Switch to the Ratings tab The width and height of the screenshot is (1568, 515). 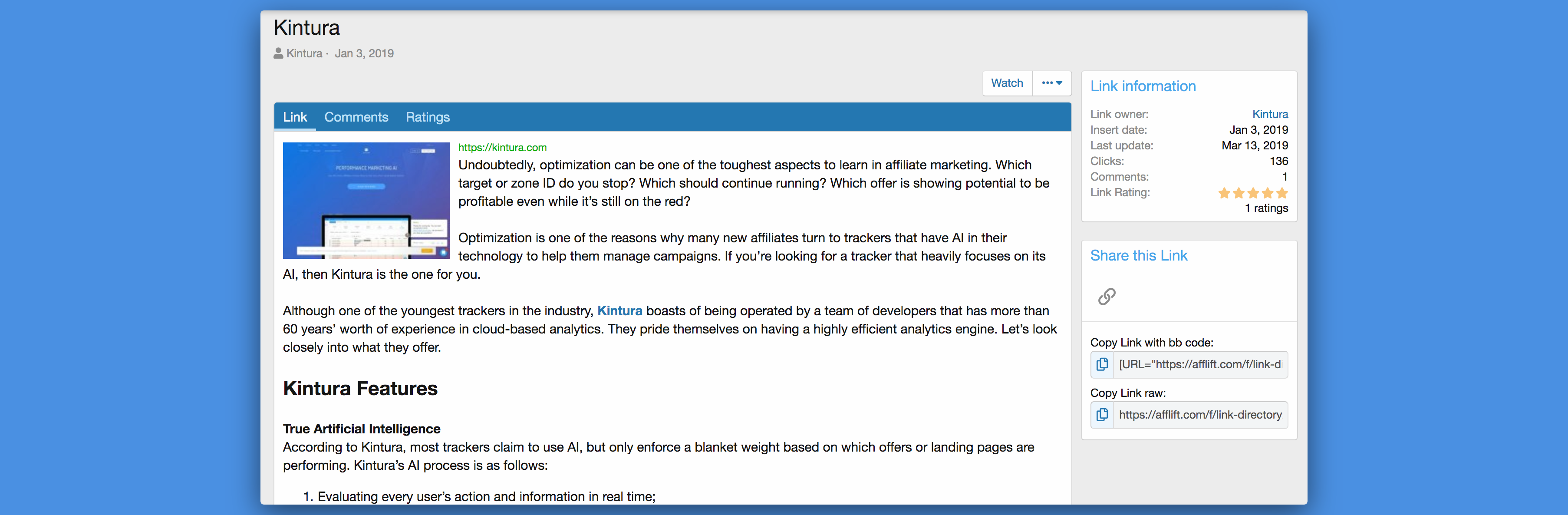tap(427, 117)
